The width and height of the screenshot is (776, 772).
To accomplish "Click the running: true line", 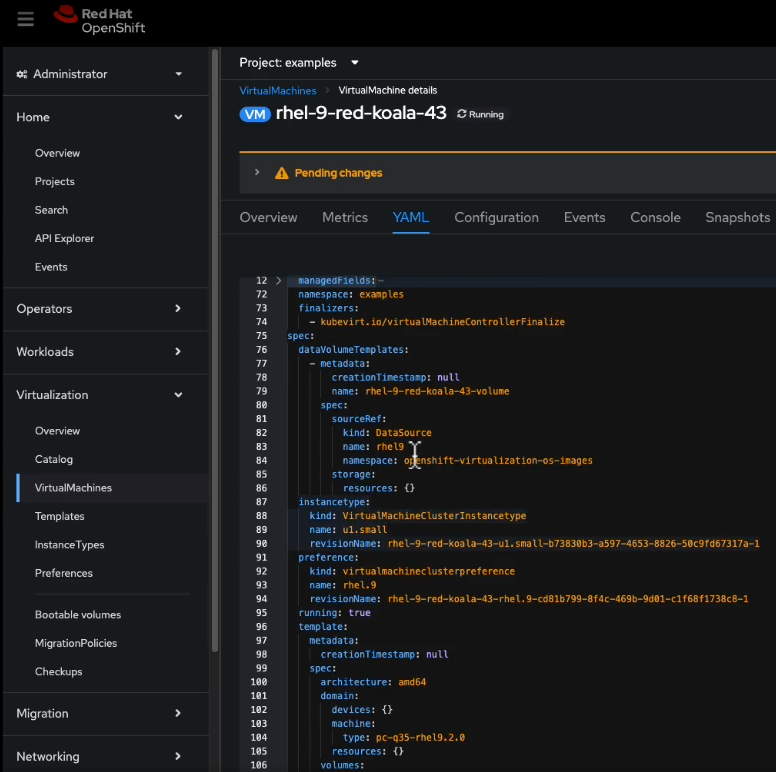I will 335,613.
